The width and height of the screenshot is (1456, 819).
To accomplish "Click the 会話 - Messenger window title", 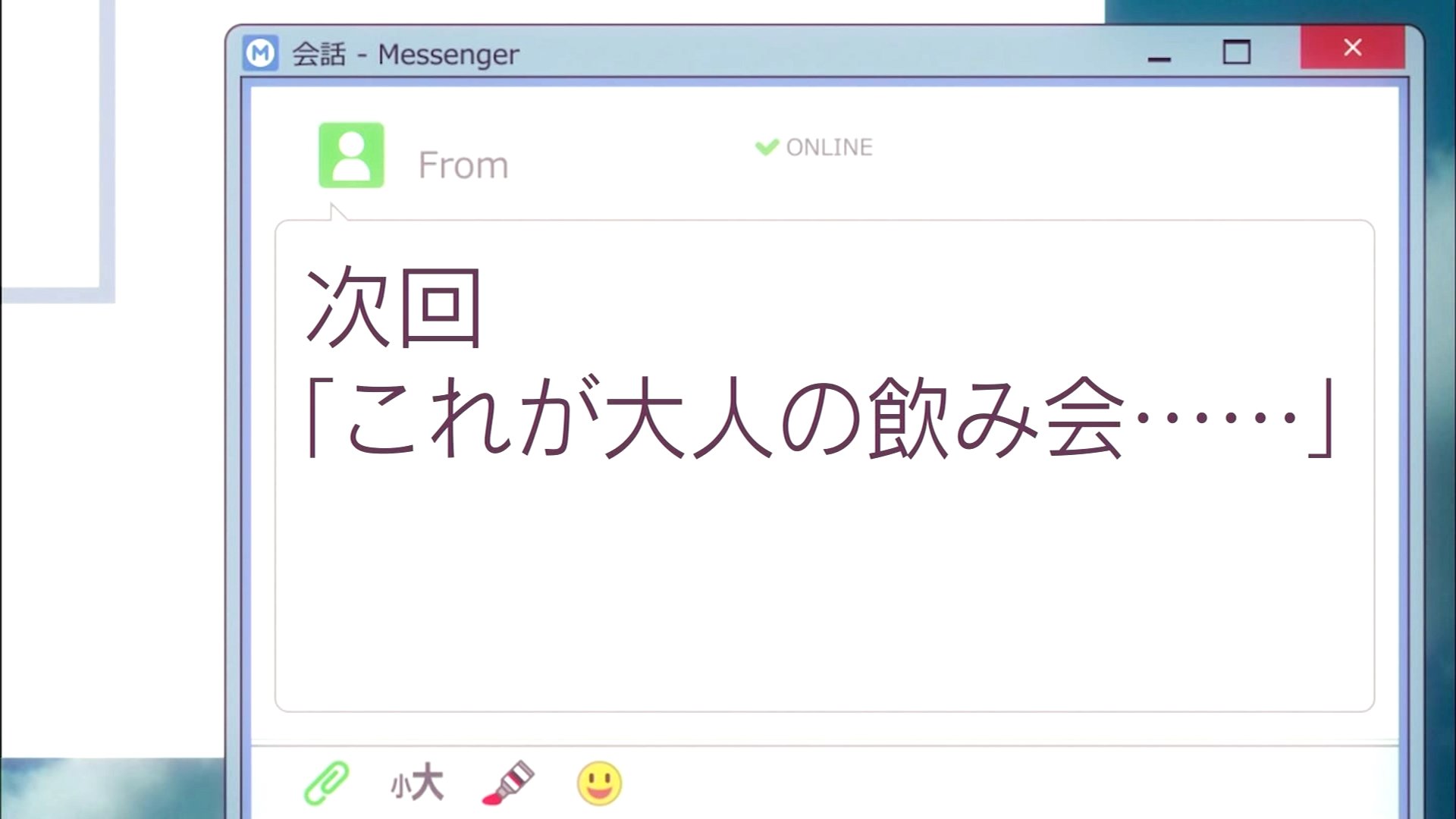I will (406, 54).
